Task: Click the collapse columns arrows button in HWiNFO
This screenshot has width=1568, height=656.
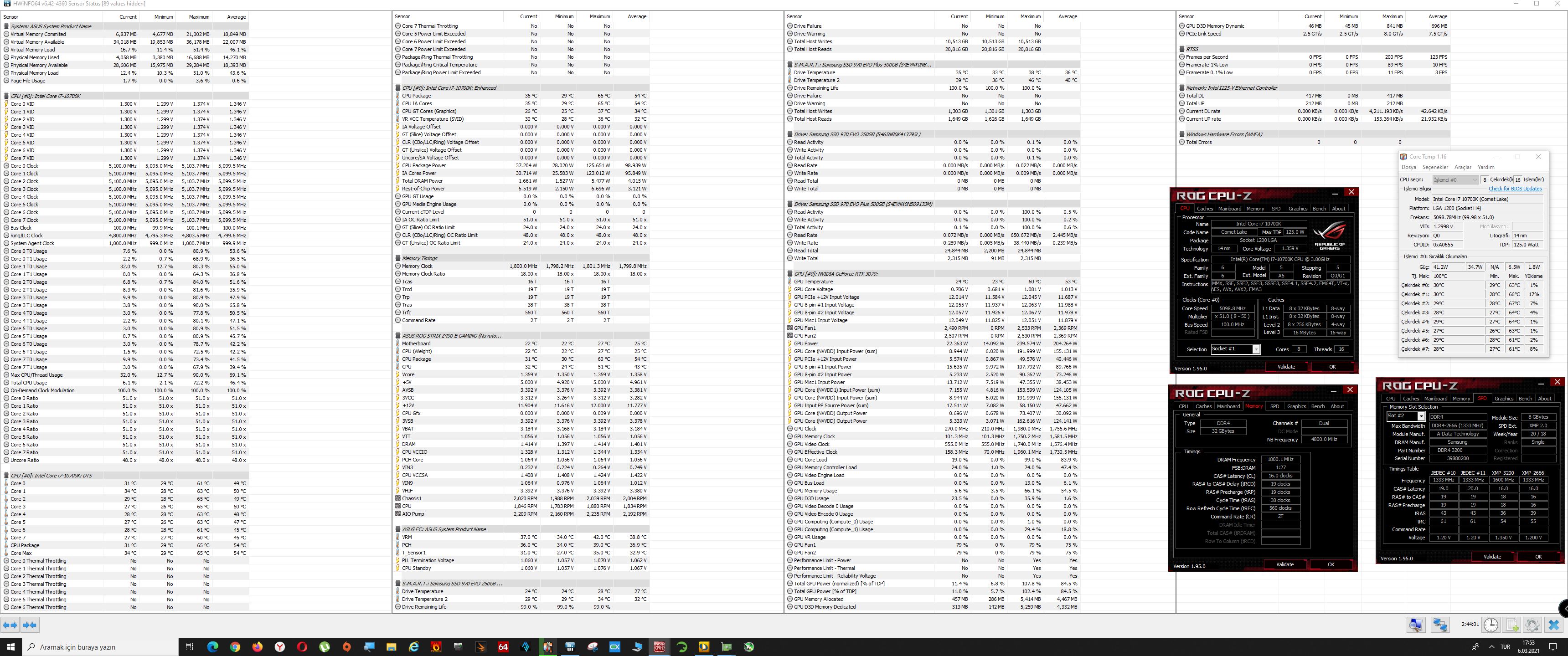Action: click(x=30, y=625)
